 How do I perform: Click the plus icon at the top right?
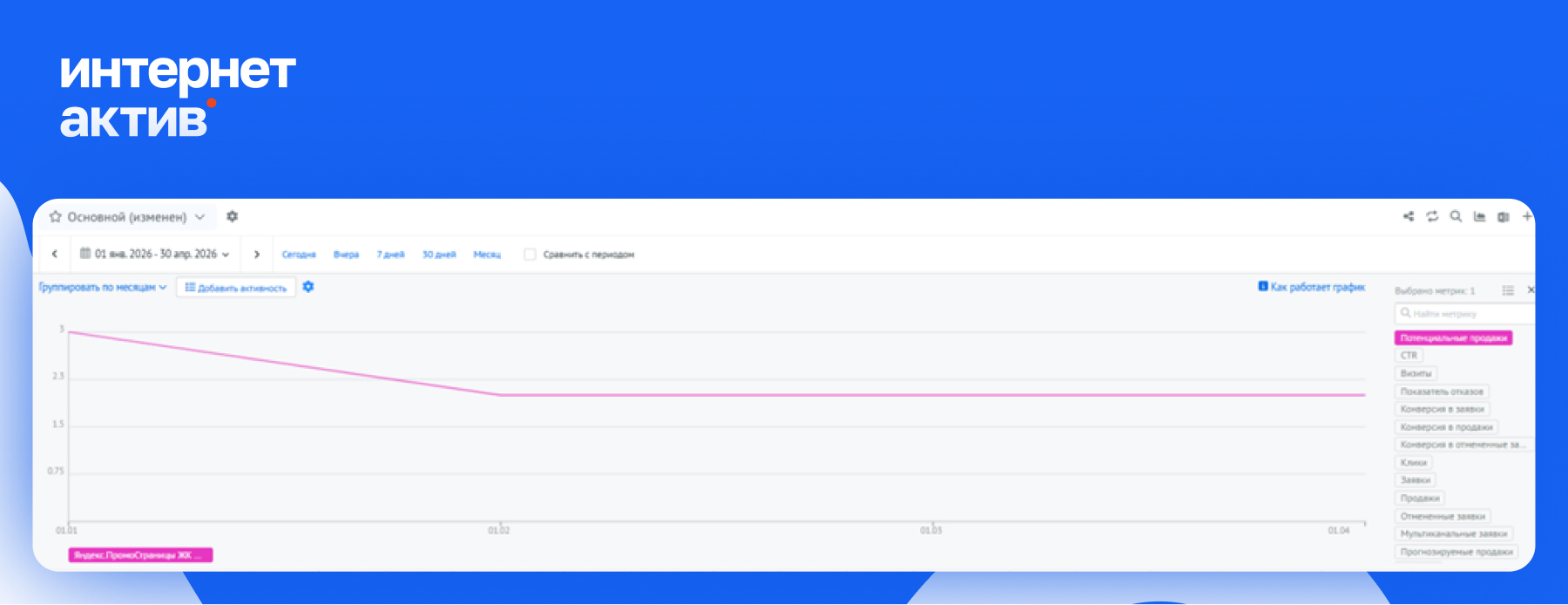[x=1527, y=216]
